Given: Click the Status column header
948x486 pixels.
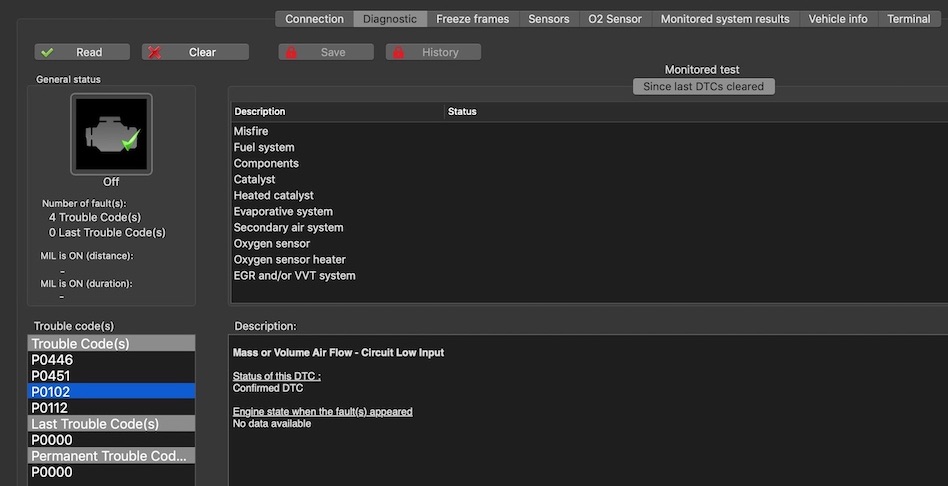Looking at the screenshot, I should point(462,112).
